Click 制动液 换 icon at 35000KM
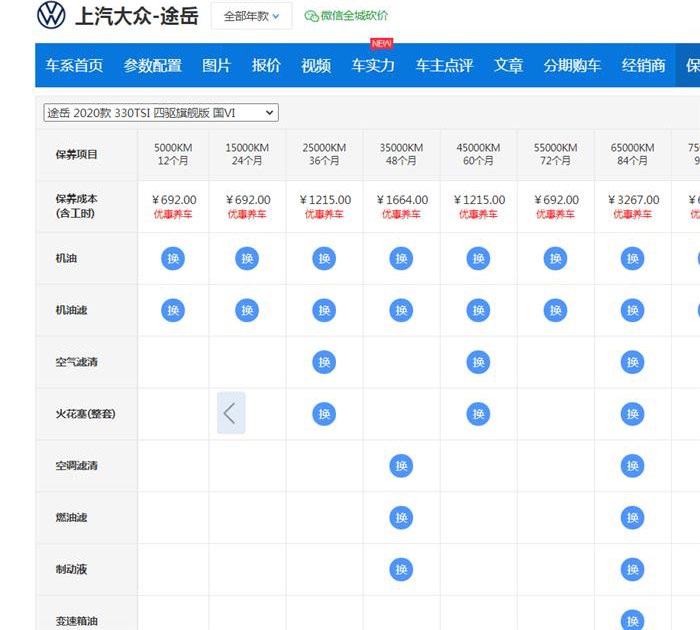Viewport: 700px width, 630px height. pyautogui.click(x=401, y=569)
